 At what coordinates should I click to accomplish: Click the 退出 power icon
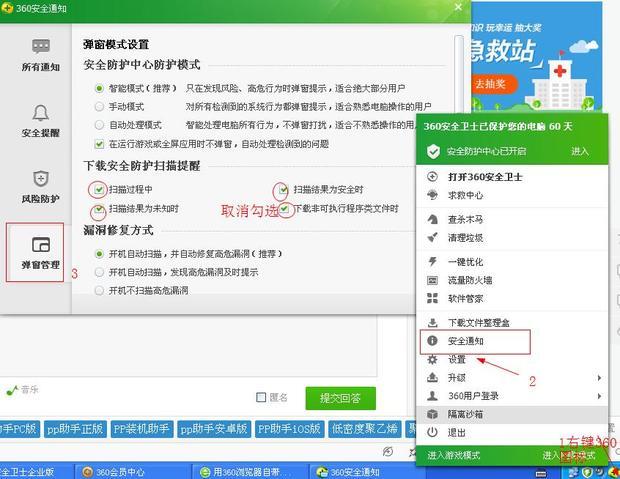point(433,432)
